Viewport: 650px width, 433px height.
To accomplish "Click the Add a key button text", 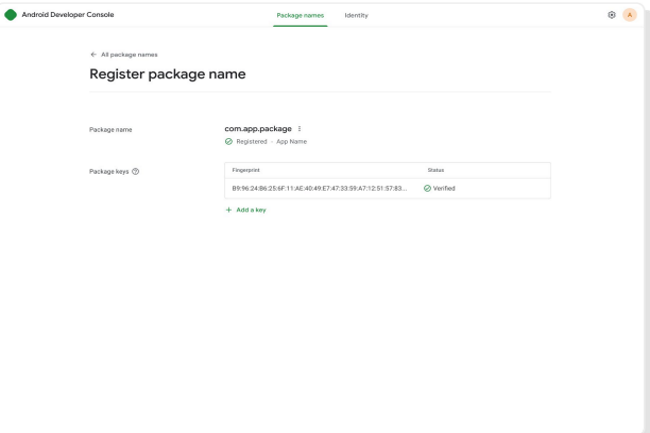I will tap(251, 210).
